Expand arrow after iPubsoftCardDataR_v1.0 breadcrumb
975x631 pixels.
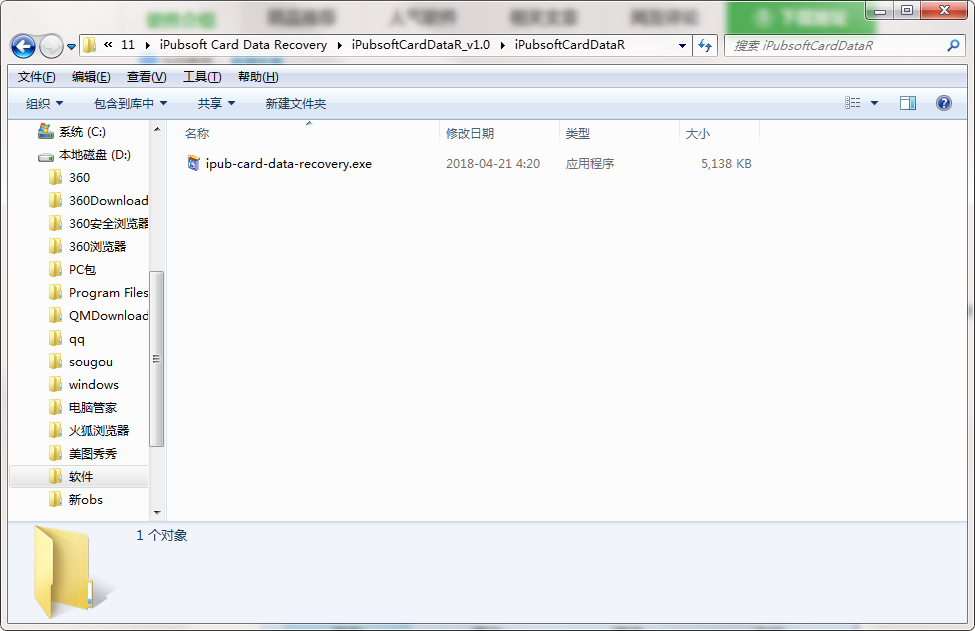click(x=502, y=45)
